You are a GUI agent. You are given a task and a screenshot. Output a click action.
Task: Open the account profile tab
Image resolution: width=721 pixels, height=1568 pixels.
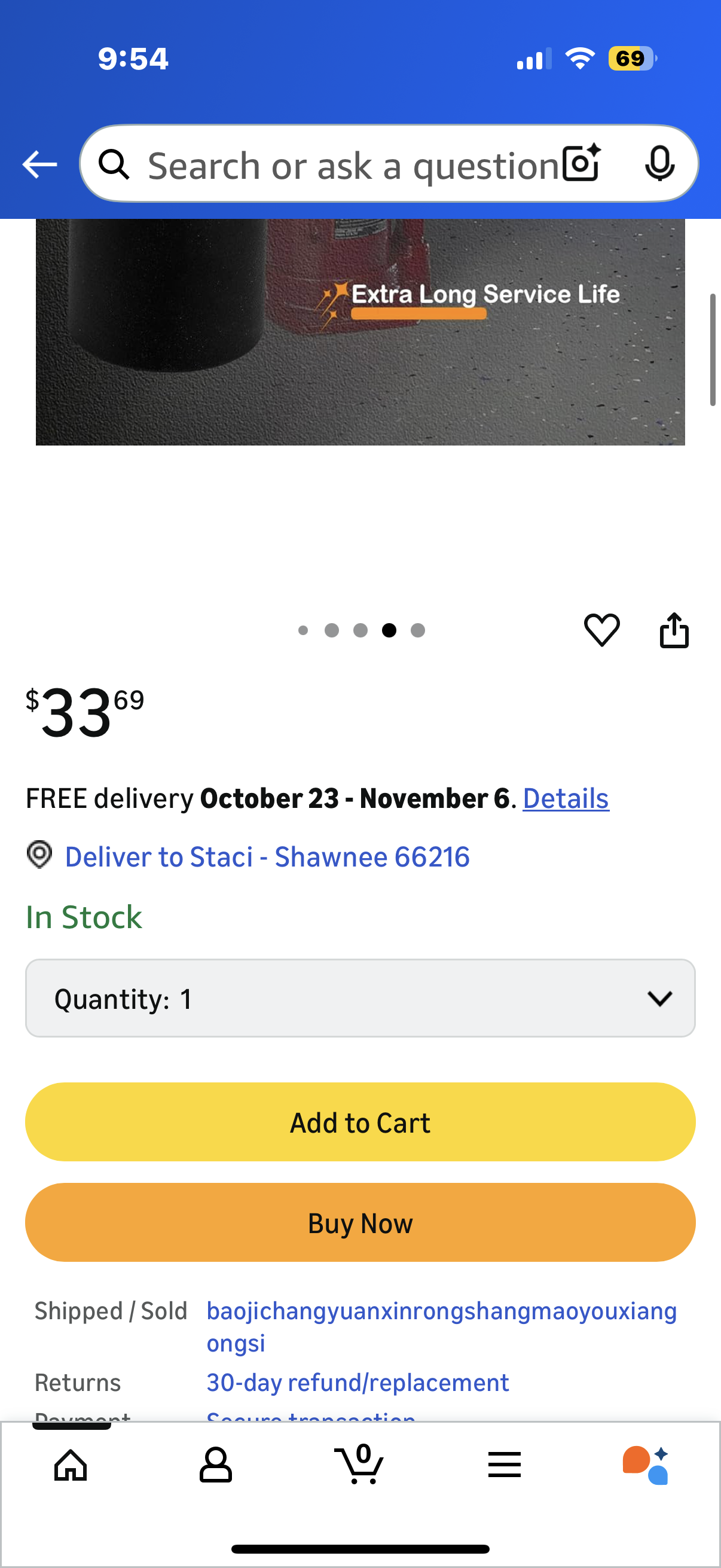tap(215, 1465)
